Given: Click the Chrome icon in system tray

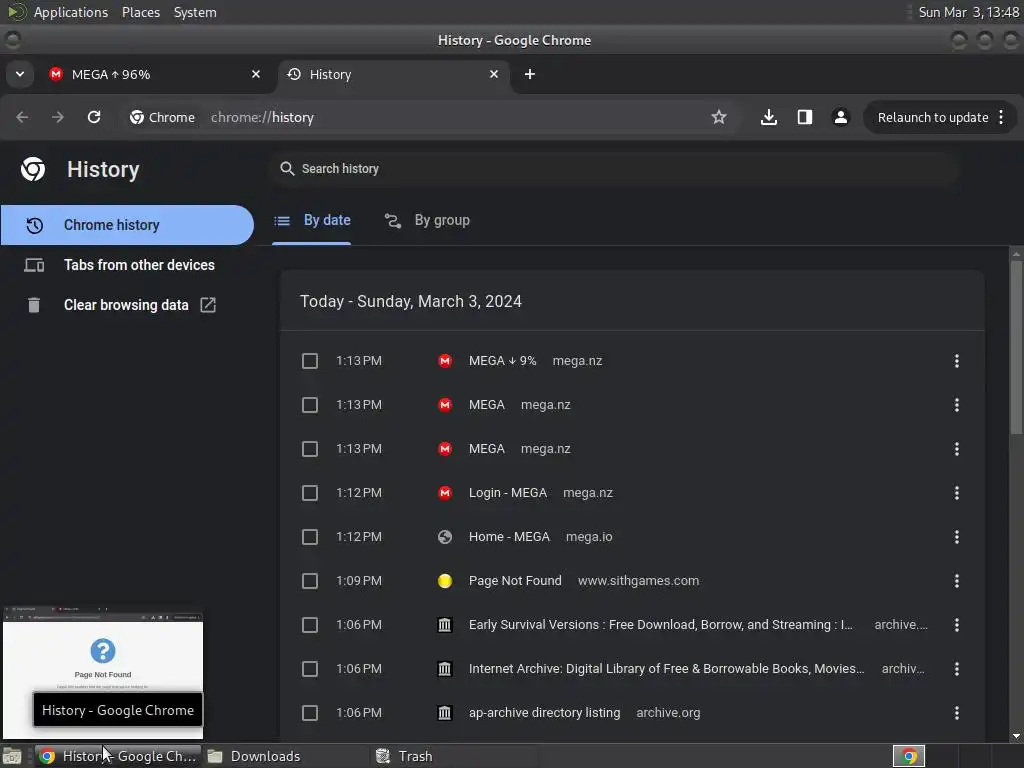Looking at the screenshot, I should pos(908,756).
